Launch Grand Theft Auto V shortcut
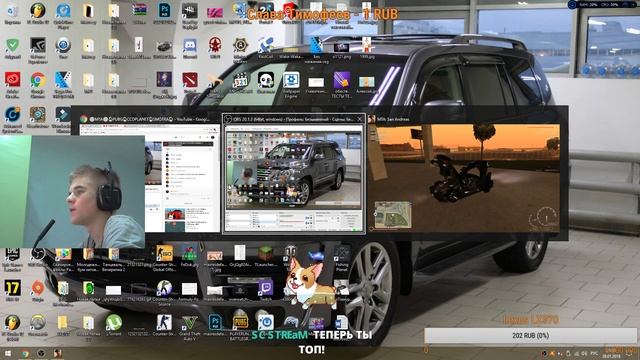Image resolution: width=640 pixels, height=360 pixels. pyautogui.click(x=189, y=322)
